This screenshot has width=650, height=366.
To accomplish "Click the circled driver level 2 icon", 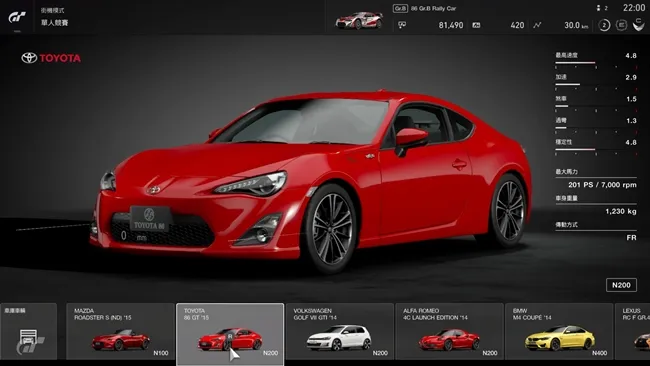I will (x=604, y=25).
